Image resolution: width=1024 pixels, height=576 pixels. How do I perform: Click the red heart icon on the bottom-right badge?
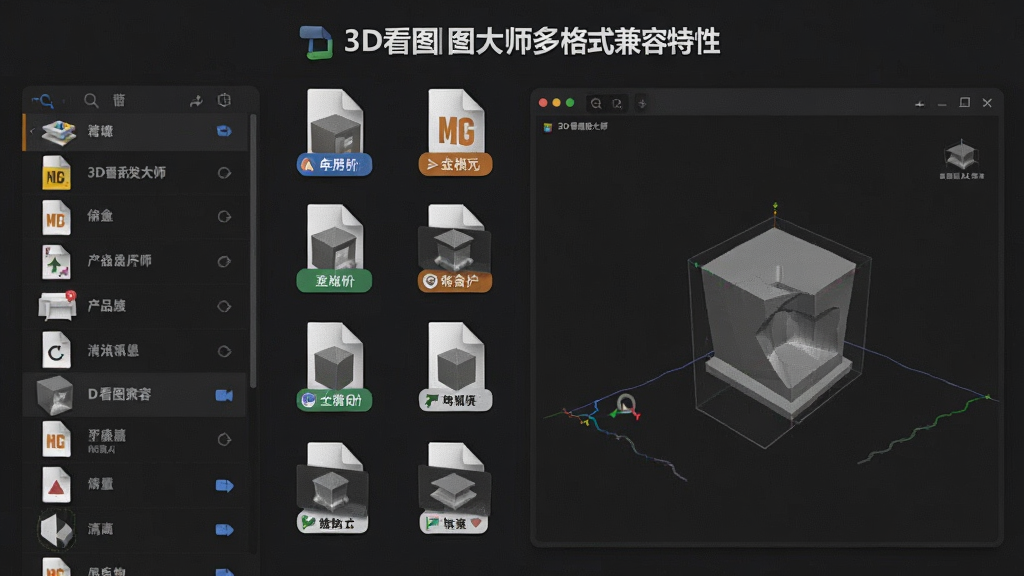[476, 523]
